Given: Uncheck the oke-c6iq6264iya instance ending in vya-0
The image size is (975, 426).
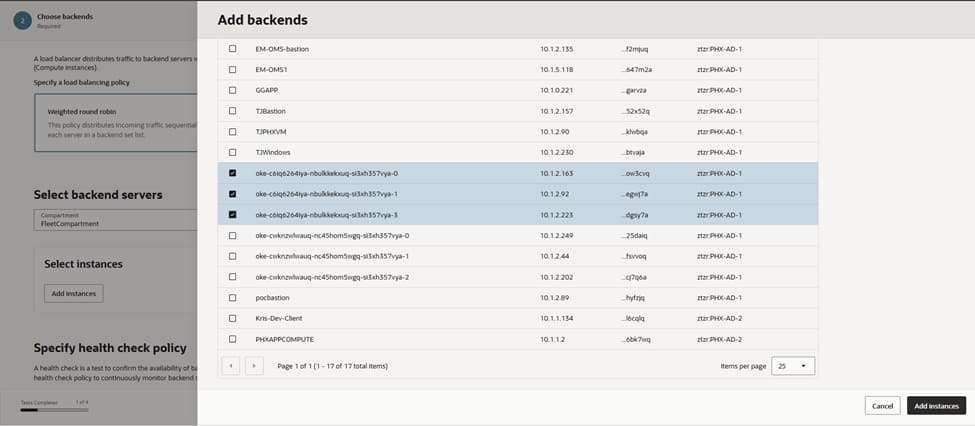Looking at the screenshot, I should coord(233,173).
